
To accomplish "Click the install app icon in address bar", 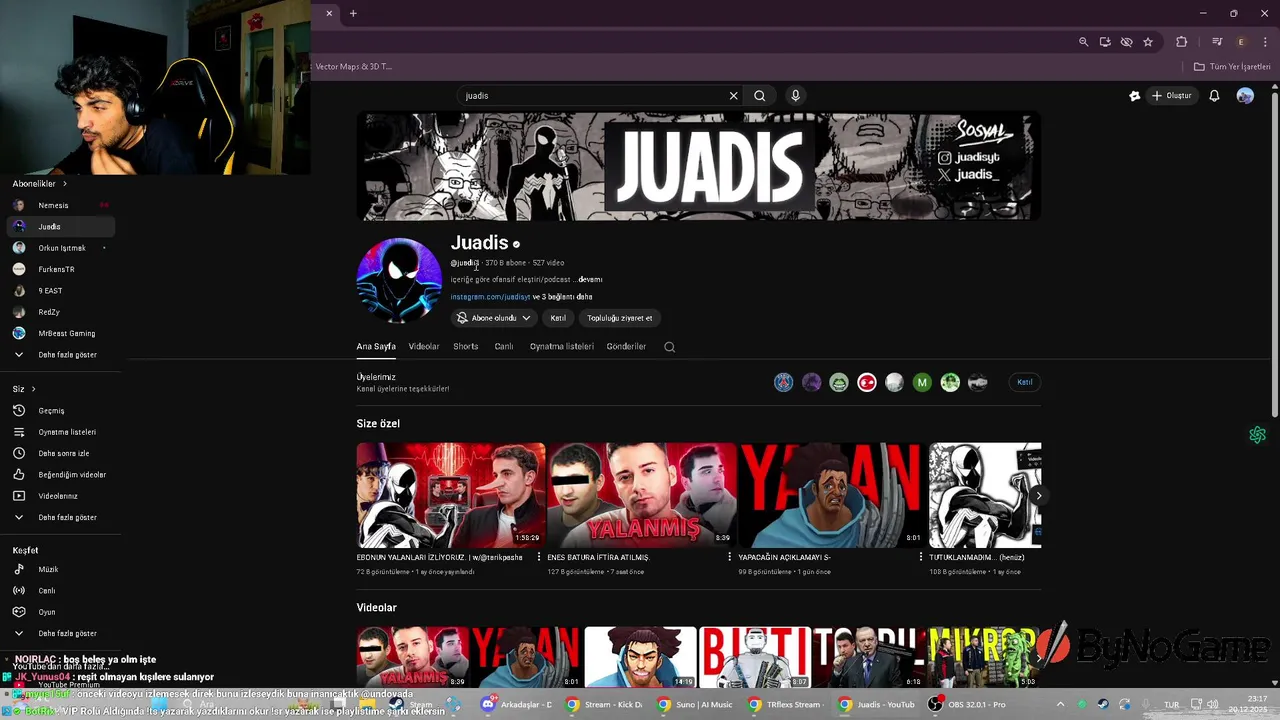I will 1105,42.
